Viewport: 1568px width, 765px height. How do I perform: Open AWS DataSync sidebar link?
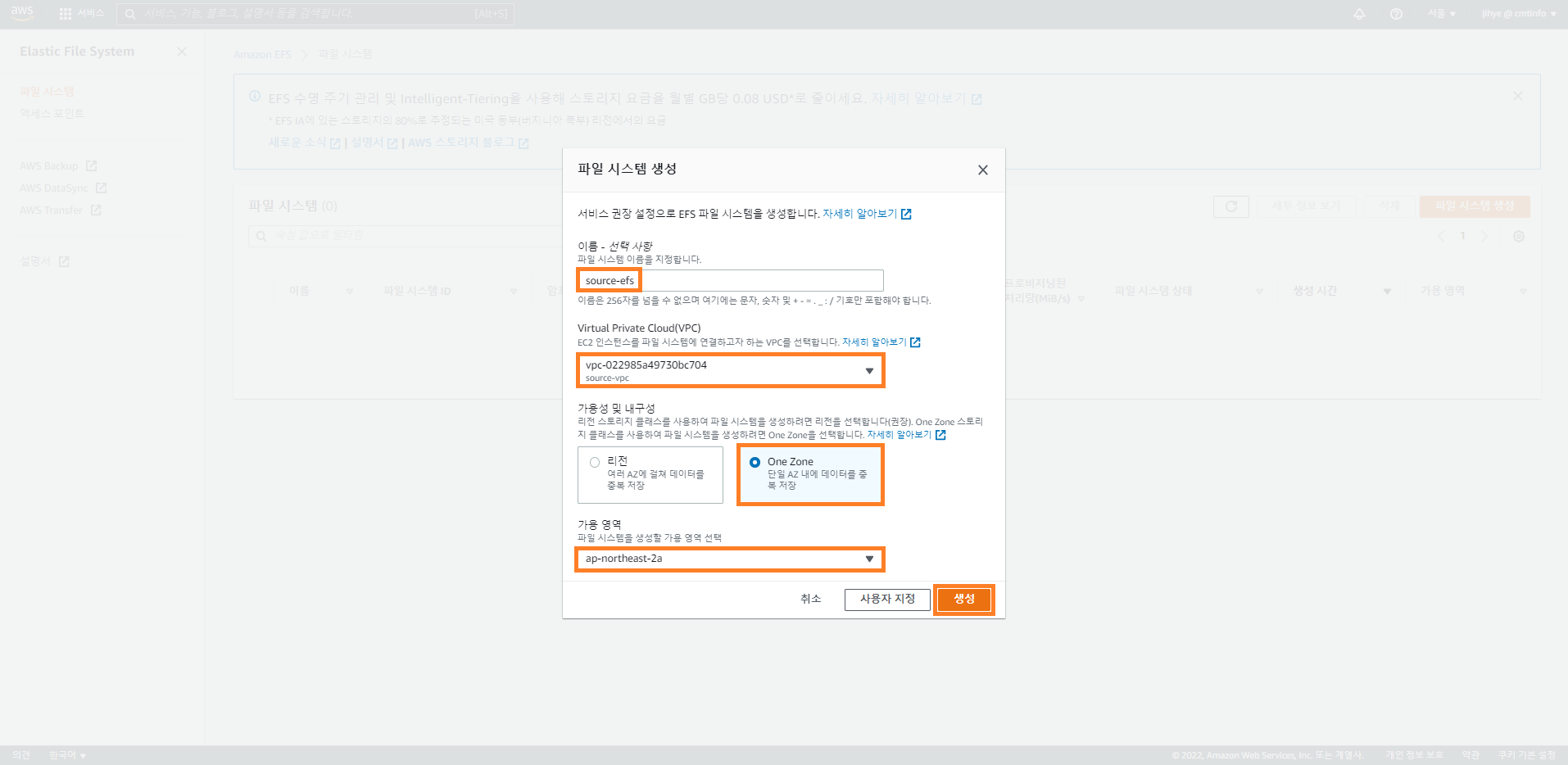click(54, 188)
